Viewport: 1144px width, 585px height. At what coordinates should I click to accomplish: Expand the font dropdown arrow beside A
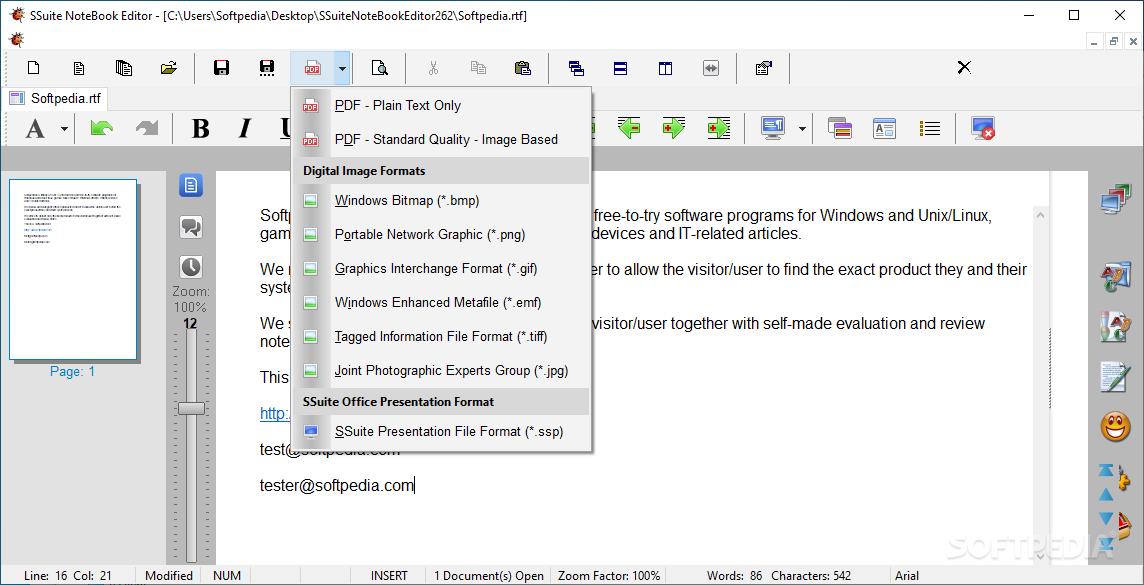[64, 129]
